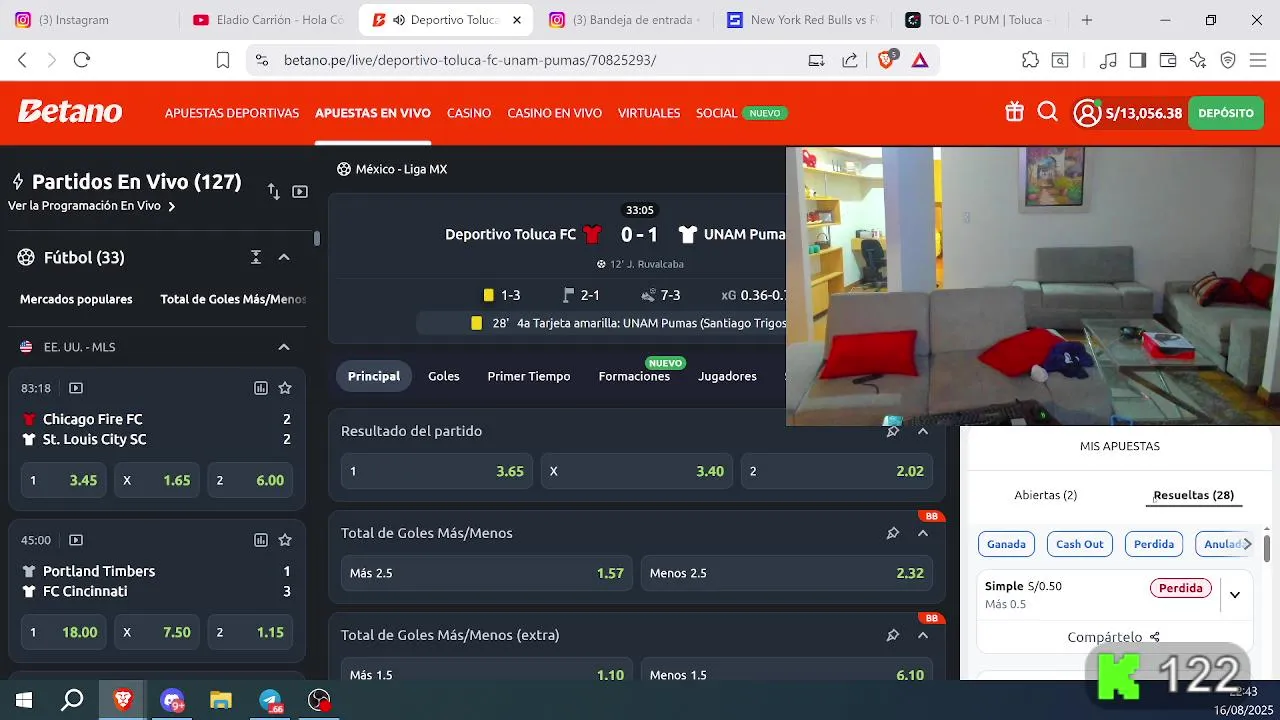The image size is (1280, 720).
Task: Go to Casino En Vivo section
Action: [554, 113]
